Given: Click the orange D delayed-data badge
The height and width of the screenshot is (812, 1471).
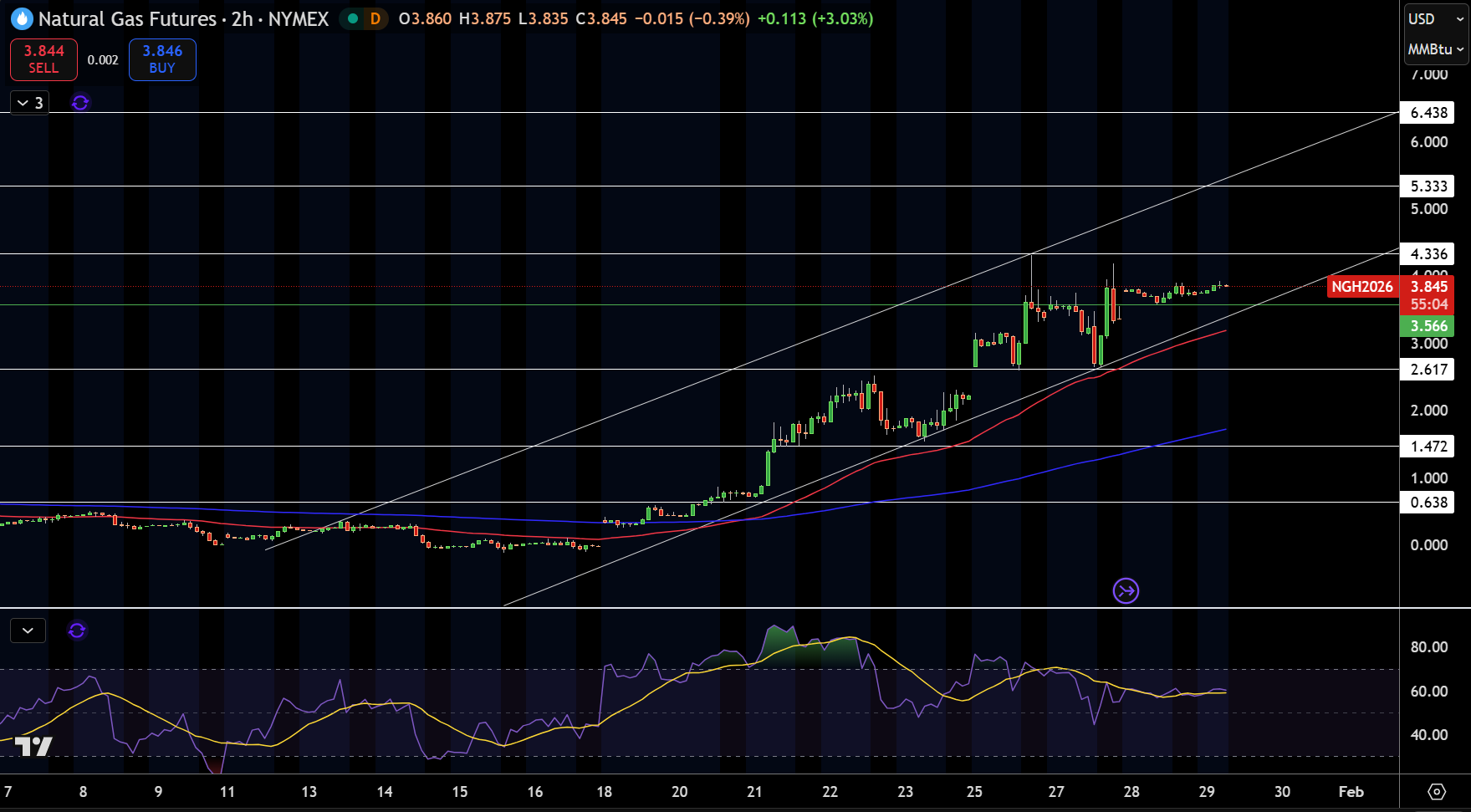Looking at the screenshot, I should 375,18.
